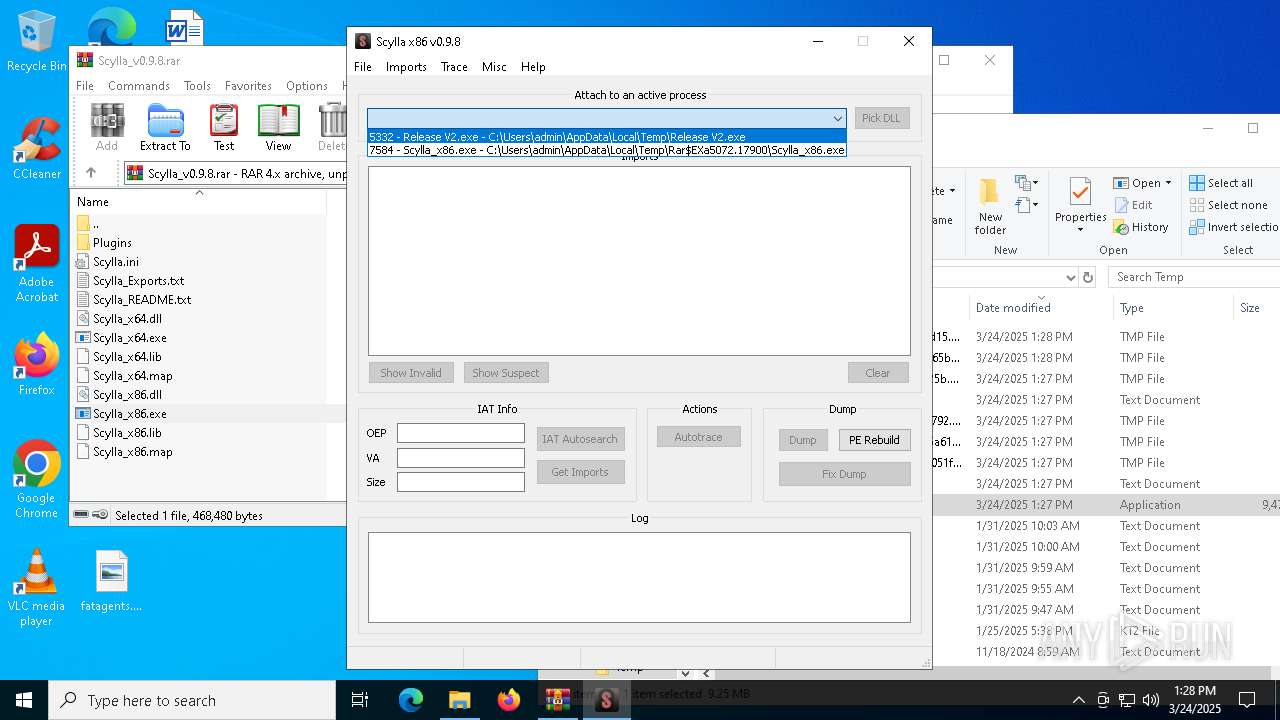Click the Pick DLL button
The height and width of the screenshot is (720, 1280).
(881, 118)
